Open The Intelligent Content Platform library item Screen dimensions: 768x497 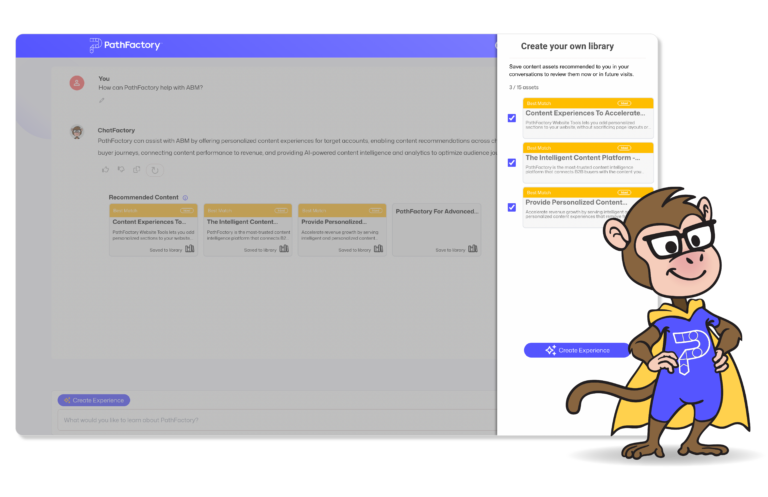588,163
